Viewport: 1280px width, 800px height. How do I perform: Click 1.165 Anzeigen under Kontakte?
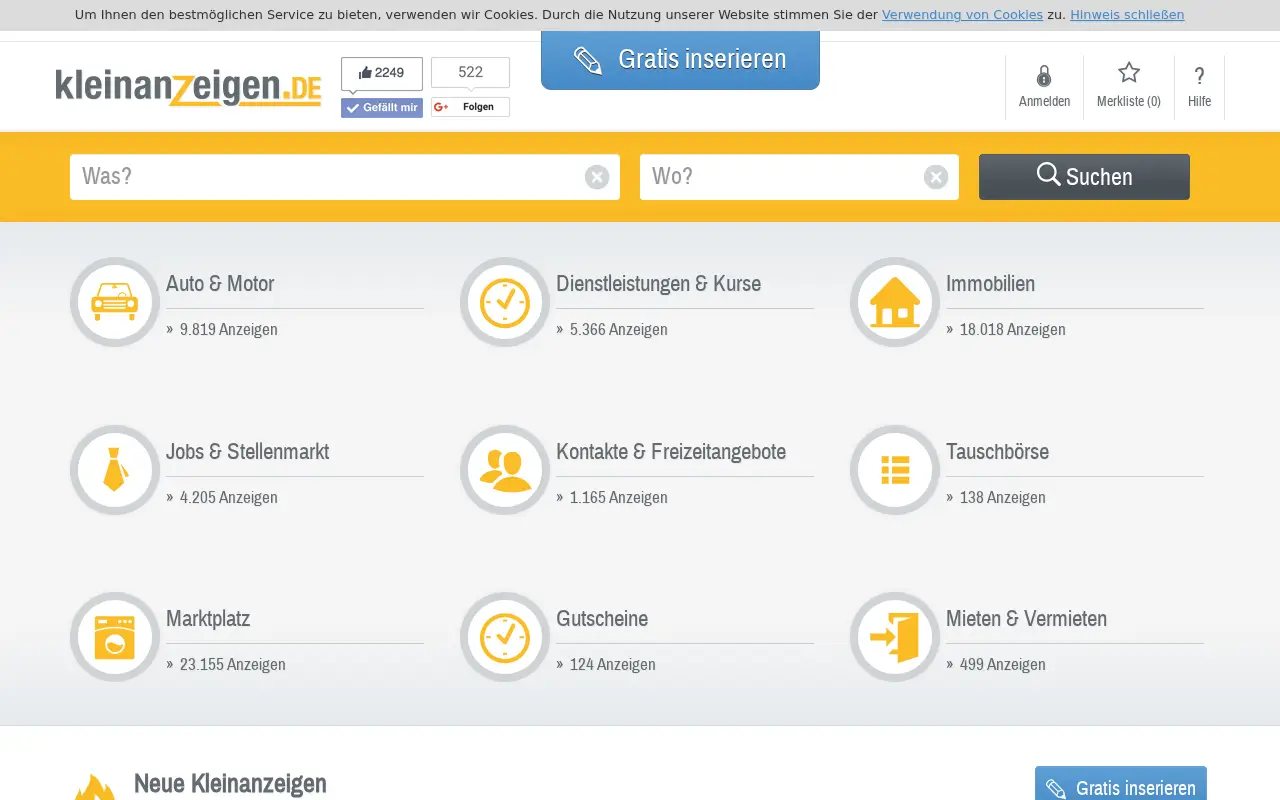pyautogui.click(x=619, y=497)
